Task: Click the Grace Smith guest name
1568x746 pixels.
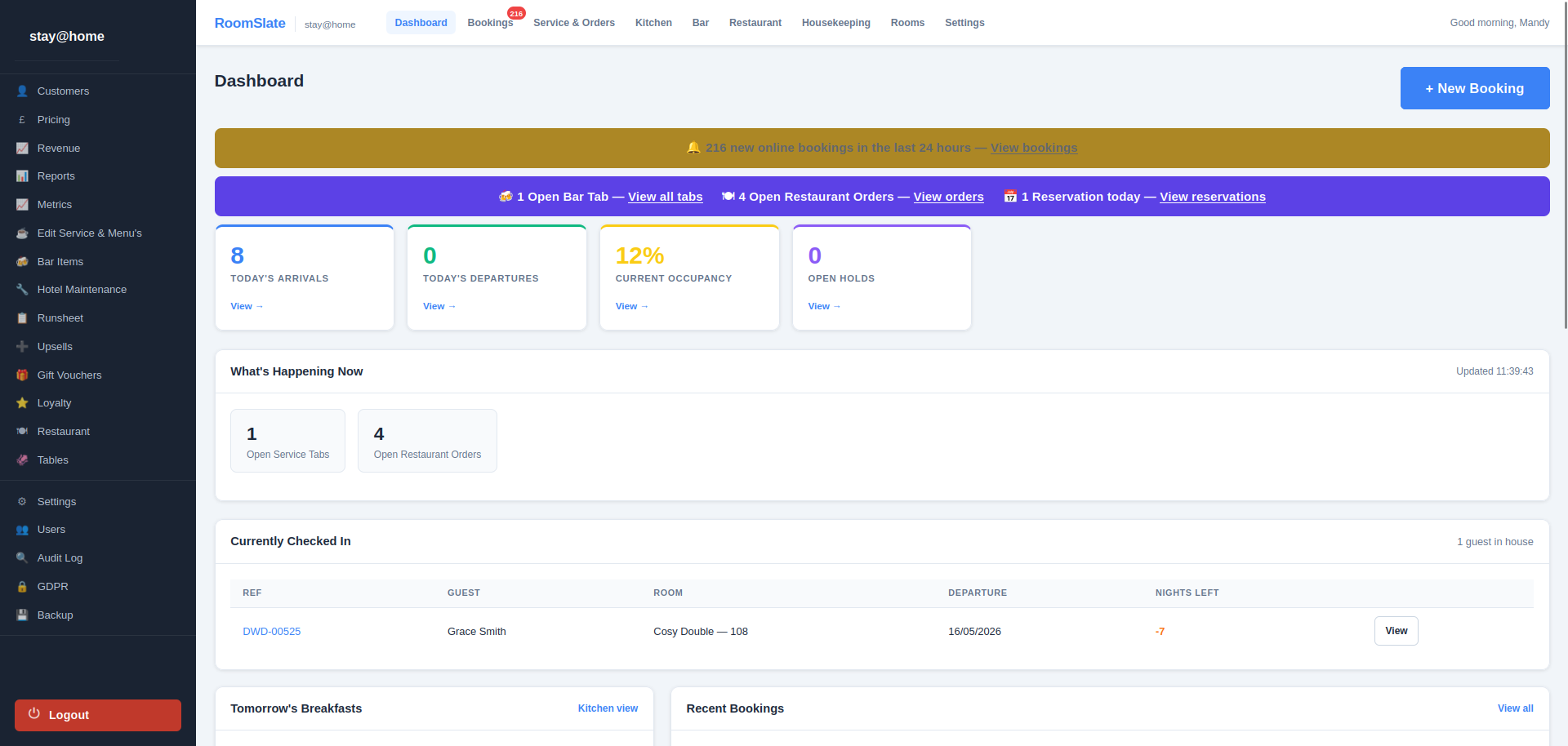Action: point(477,632)
